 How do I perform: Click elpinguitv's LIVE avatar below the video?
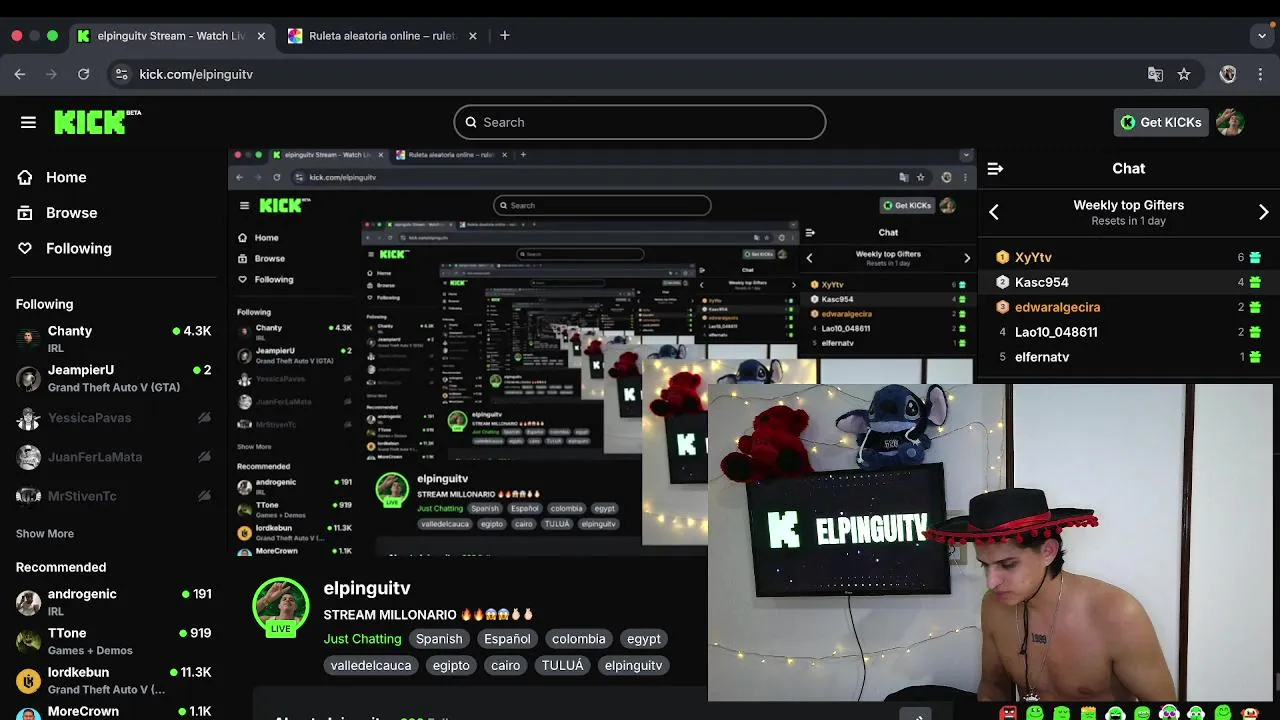tap(280, 607)
